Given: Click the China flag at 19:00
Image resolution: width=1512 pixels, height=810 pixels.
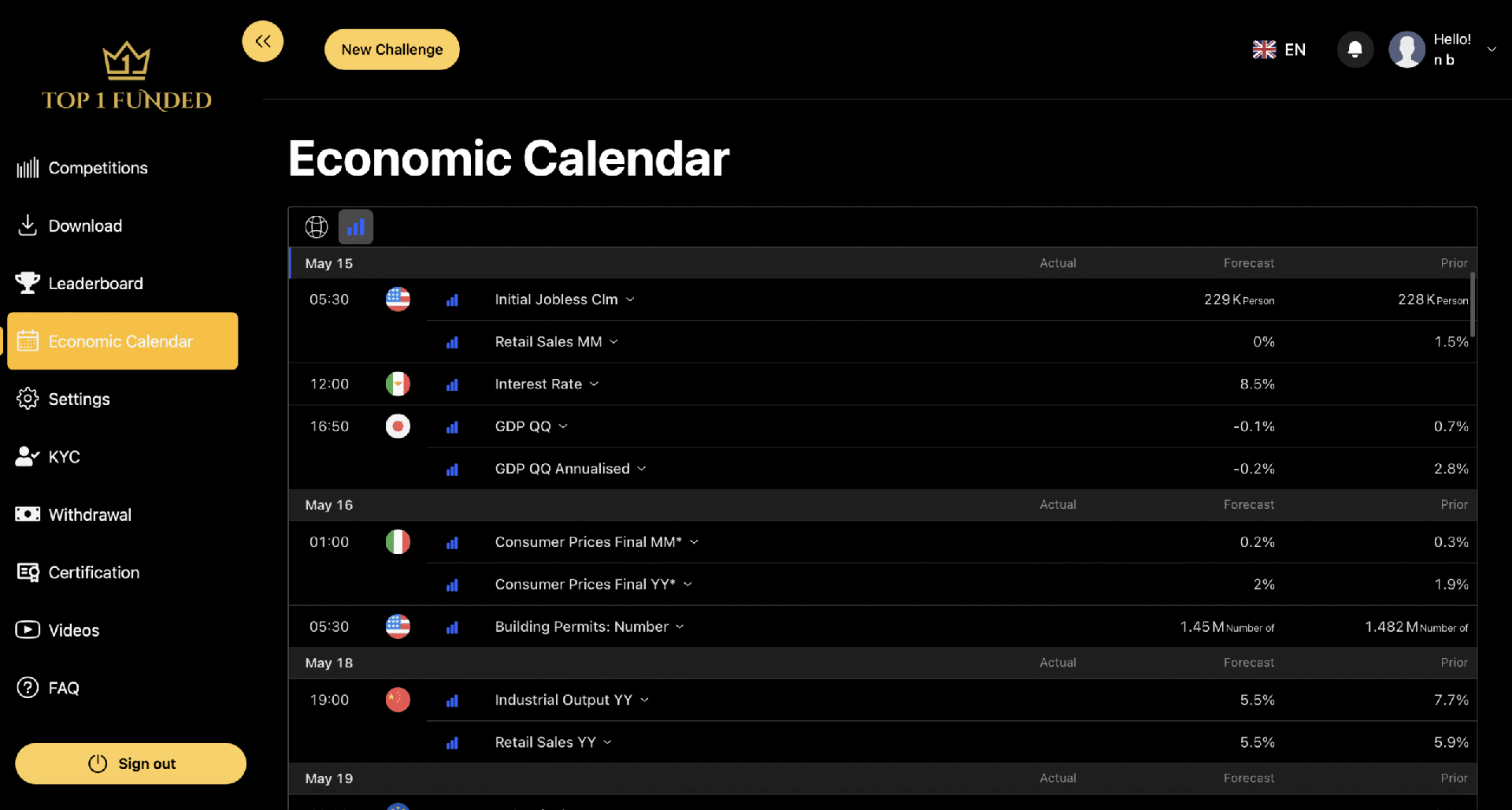Looking at the screenshot, I should (398, 700).
